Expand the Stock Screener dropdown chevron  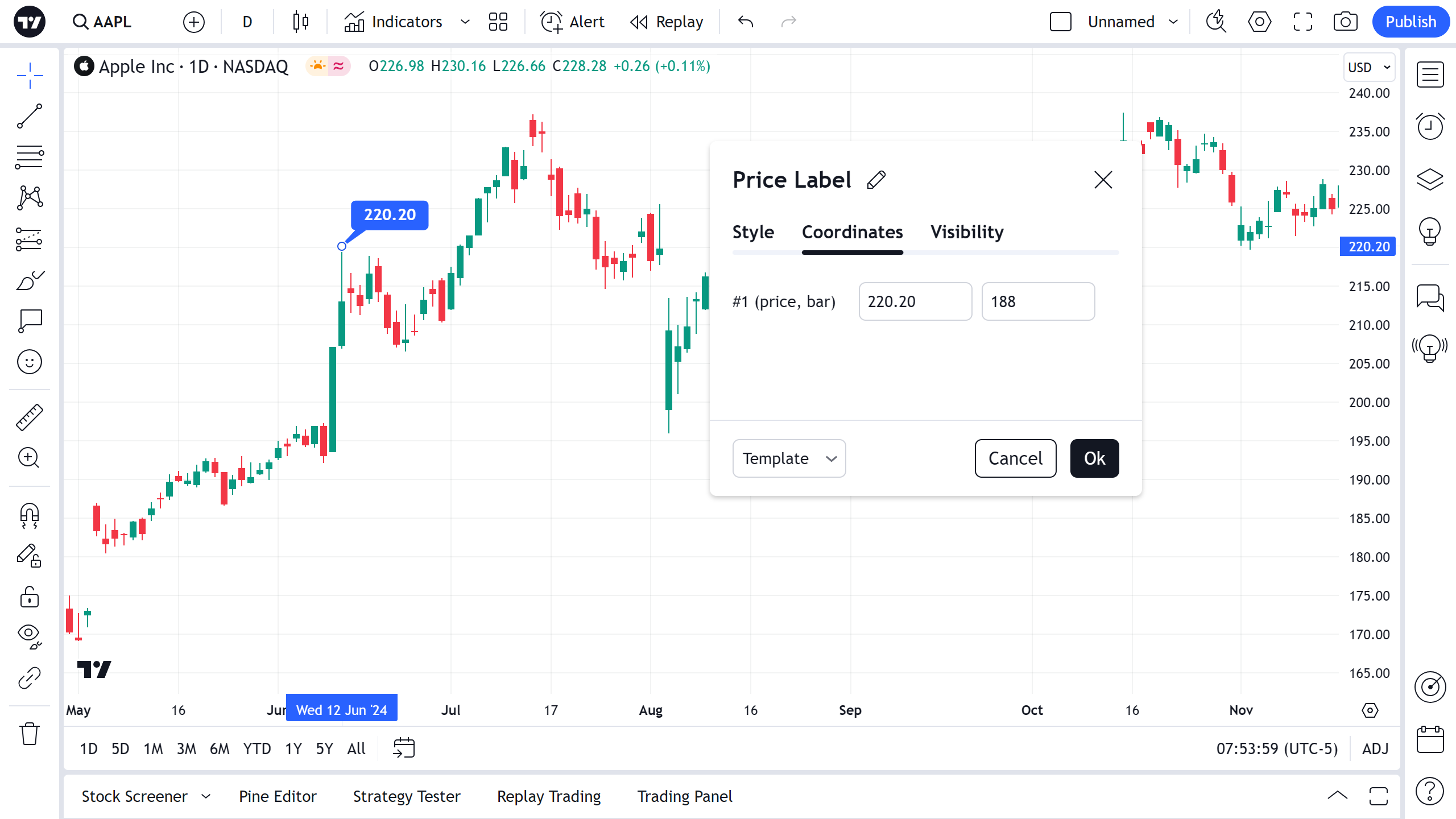pos(206,796)
